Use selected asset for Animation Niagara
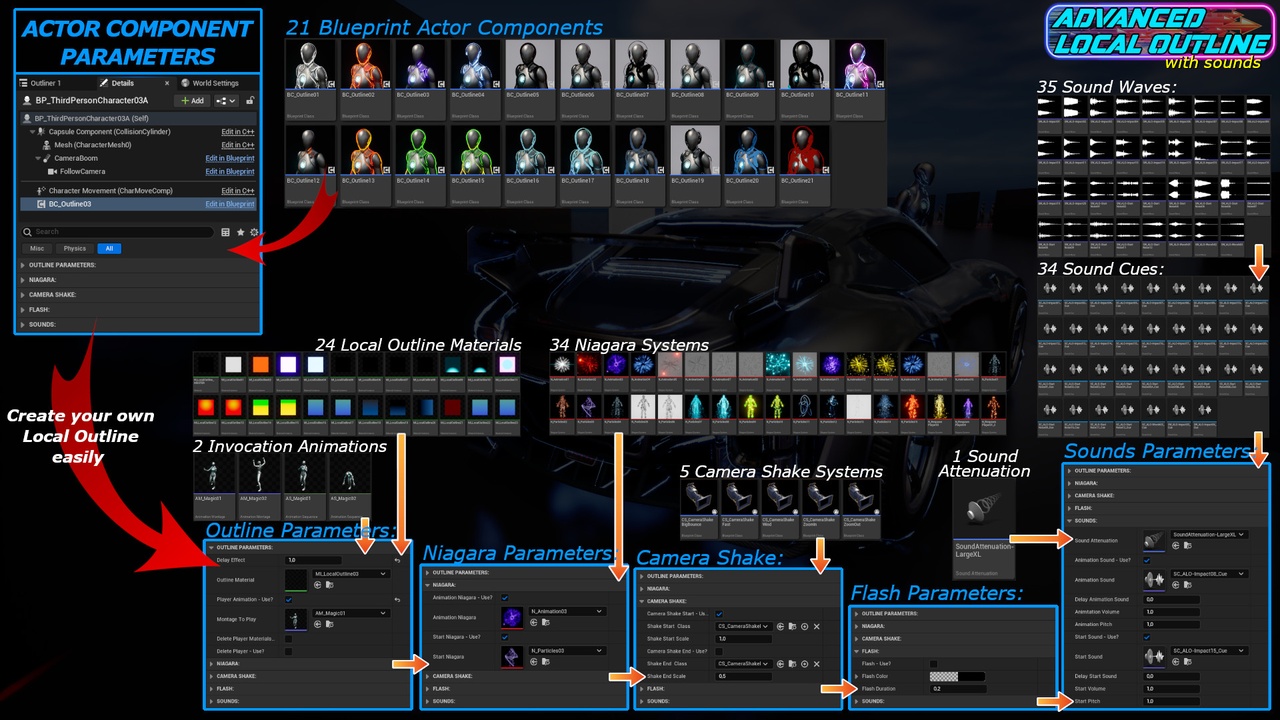Image resolution: width=1280 pixels, height=720 pixels. coord(534,623)
